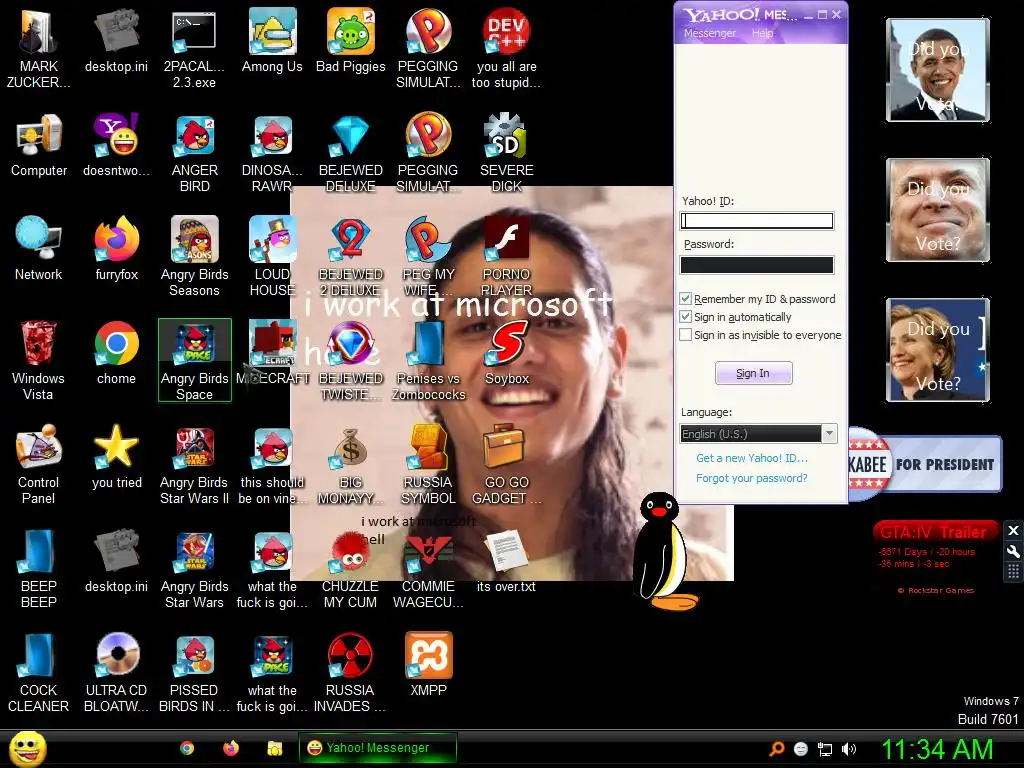The width and height of the screenshot is (1024, 768).
Task: Expand the Language dropdown in Yahoo Messenger
Action: click(829, 434)
